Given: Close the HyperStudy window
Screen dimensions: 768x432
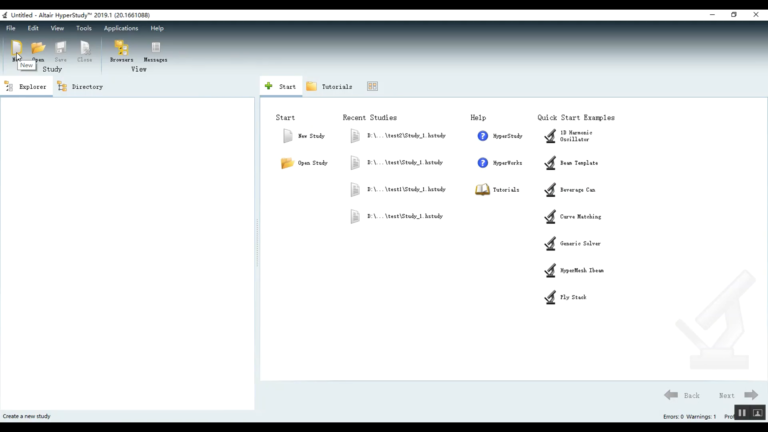Looking at the screenshot, I should (756, 15).
